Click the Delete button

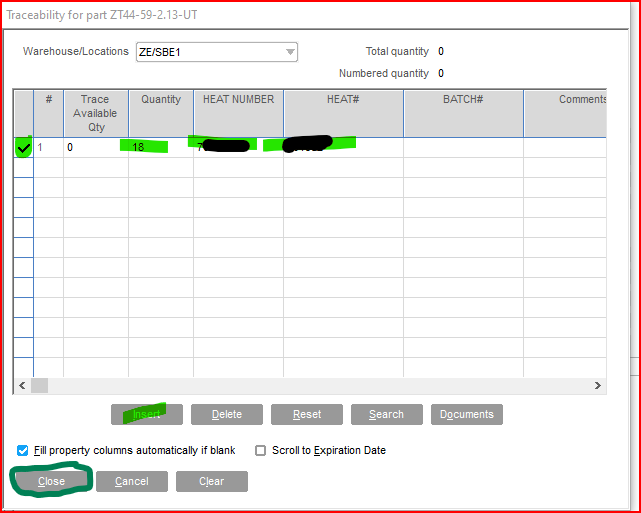[x=227, y=414]
